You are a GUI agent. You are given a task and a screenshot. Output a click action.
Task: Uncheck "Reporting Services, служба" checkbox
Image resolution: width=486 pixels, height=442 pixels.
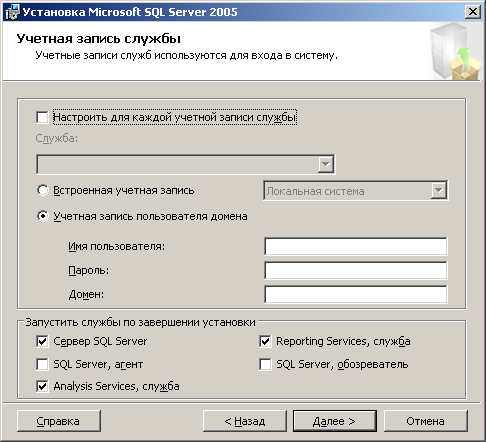[265, 342]
